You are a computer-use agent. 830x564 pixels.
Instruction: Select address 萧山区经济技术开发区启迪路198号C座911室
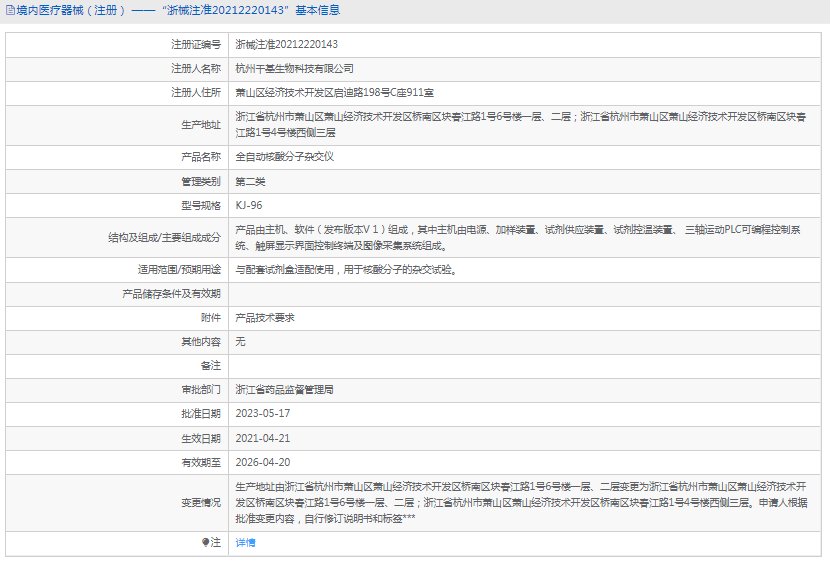coord(335,93)
